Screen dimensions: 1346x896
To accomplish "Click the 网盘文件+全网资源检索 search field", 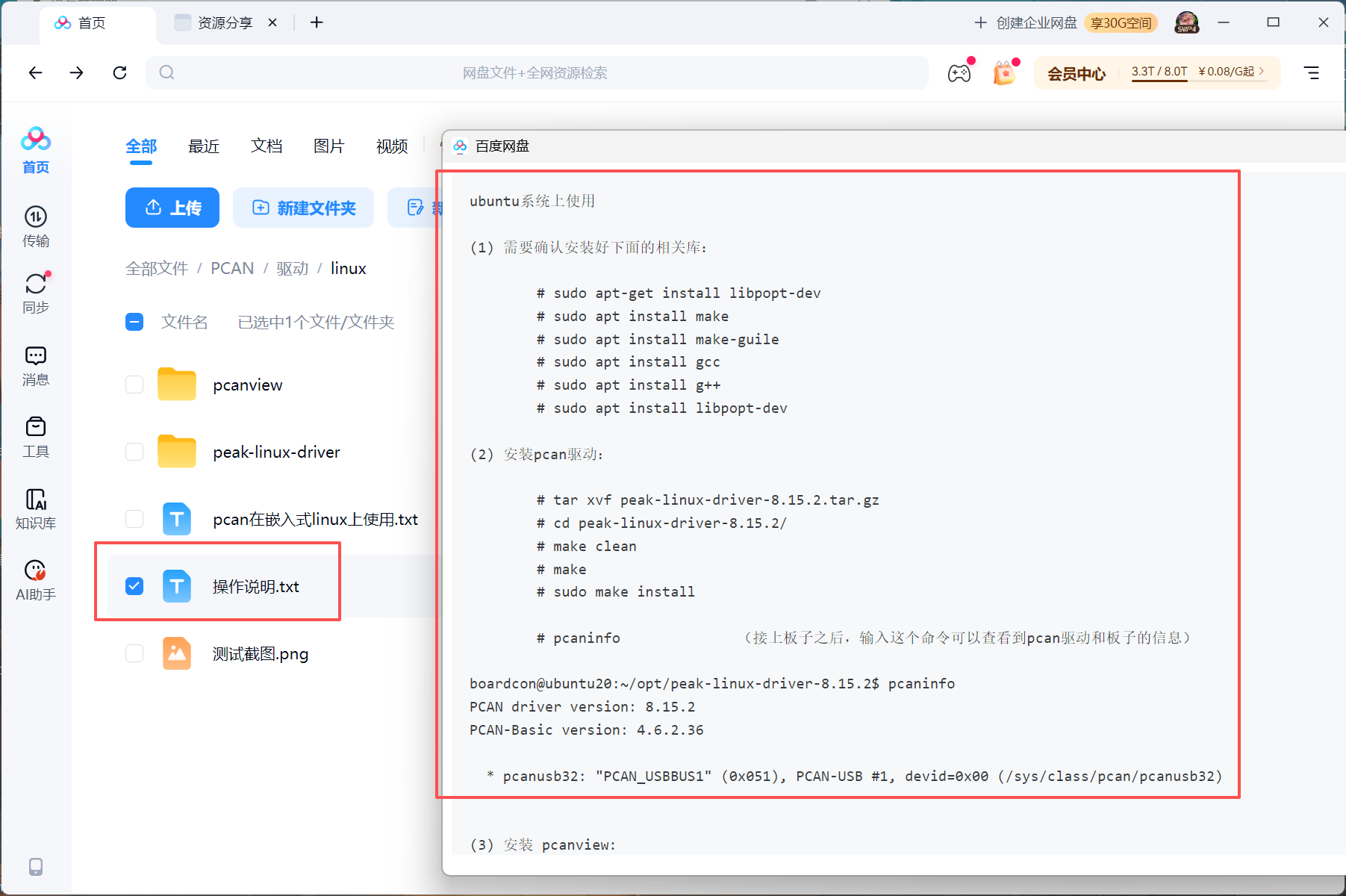I will pos(537,72).
